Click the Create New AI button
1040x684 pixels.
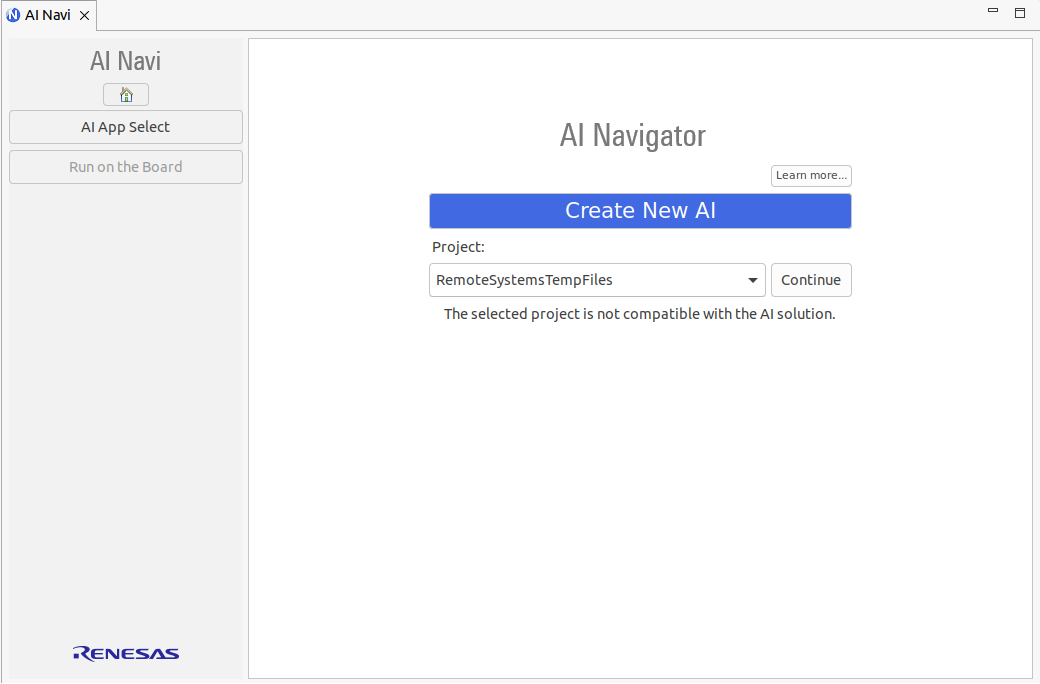tap(640, 211)
